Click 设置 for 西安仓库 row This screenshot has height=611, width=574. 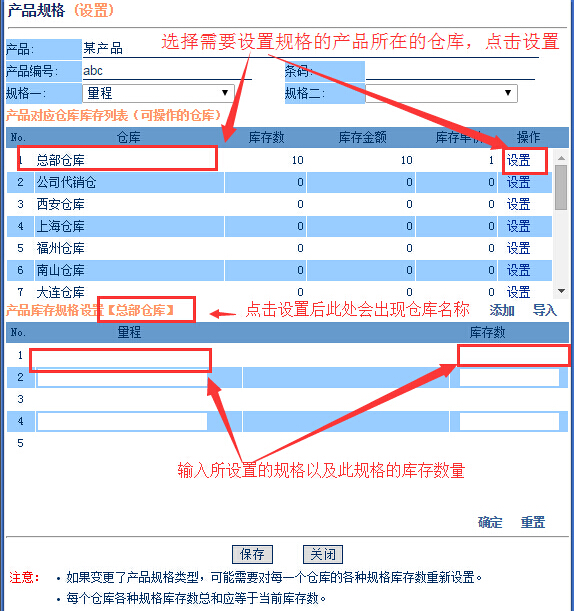tap(518, 204)
